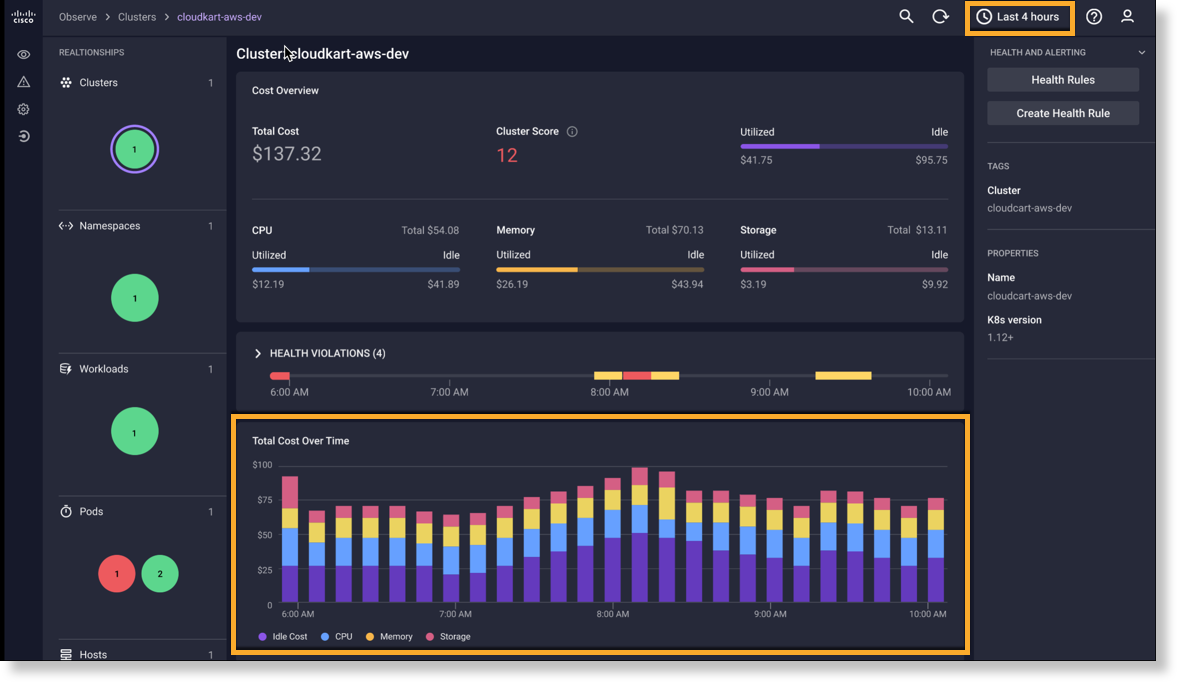This screenshot has height=682, width=1177.
Task: Select the green Namespaces health circle
Action: 135,298
